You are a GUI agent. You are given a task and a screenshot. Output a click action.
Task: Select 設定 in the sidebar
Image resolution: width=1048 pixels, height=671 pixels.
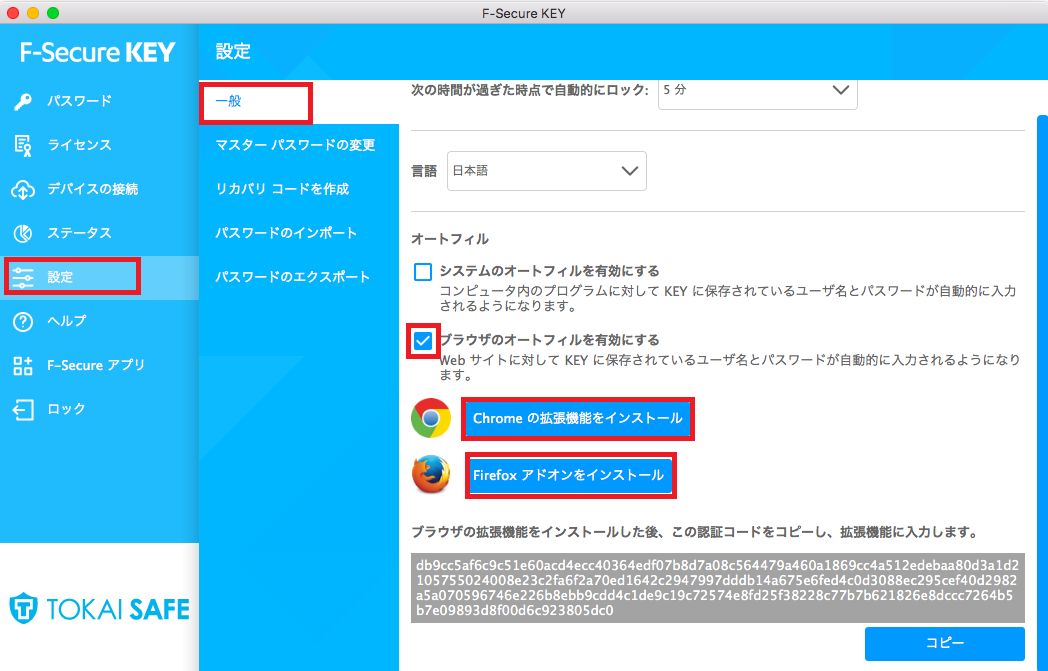click(x=100, y=277)
